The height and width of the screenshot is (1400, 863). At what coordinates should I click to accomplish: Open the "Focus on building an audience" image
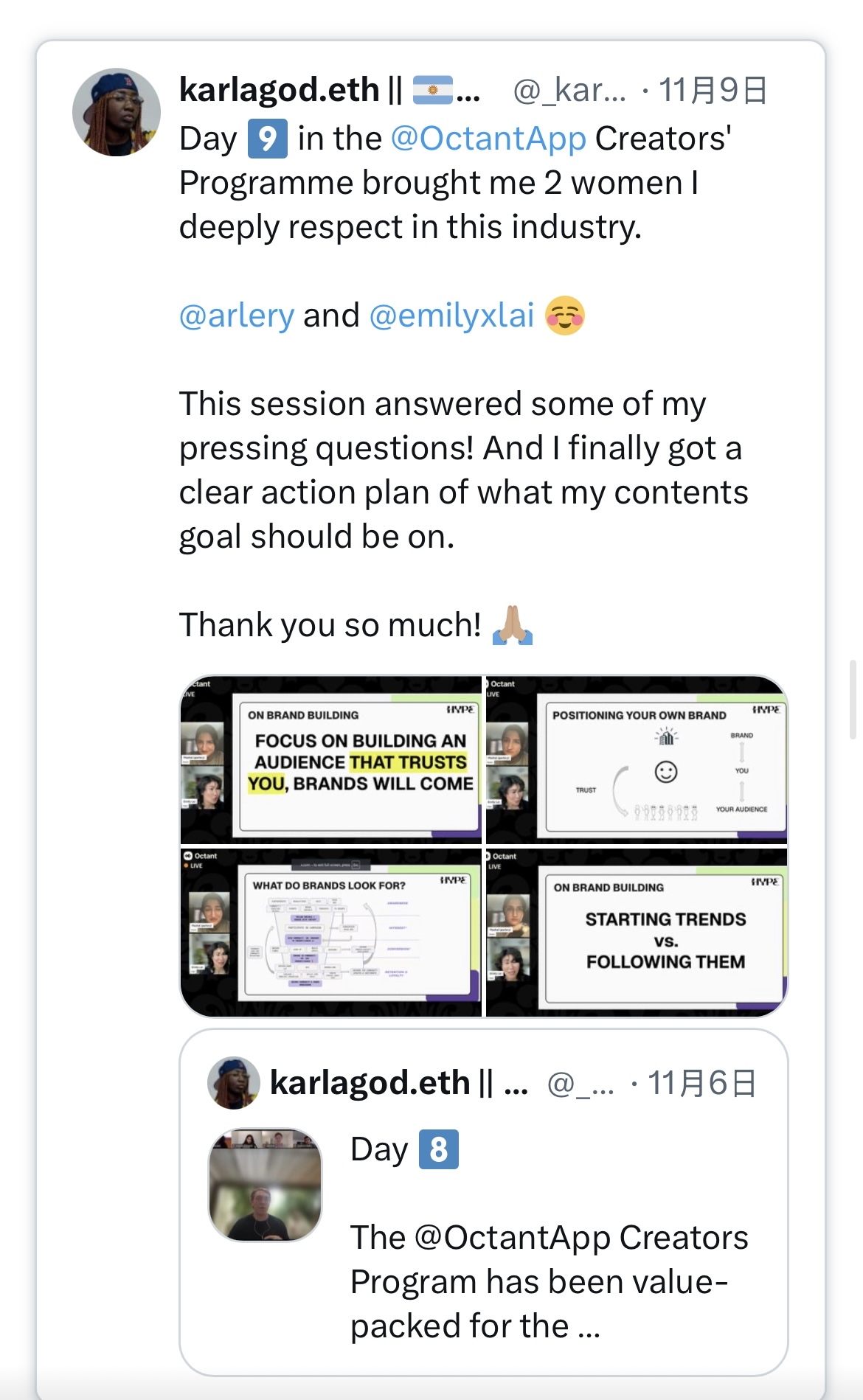point(331,760)
